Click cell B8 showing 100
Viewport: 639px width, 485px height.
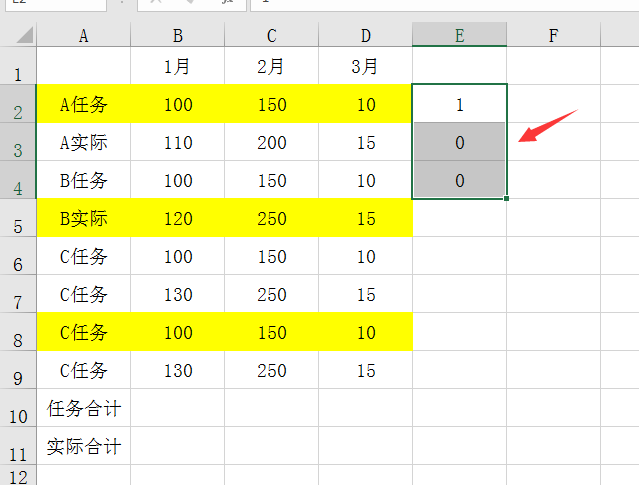(178, 332)
